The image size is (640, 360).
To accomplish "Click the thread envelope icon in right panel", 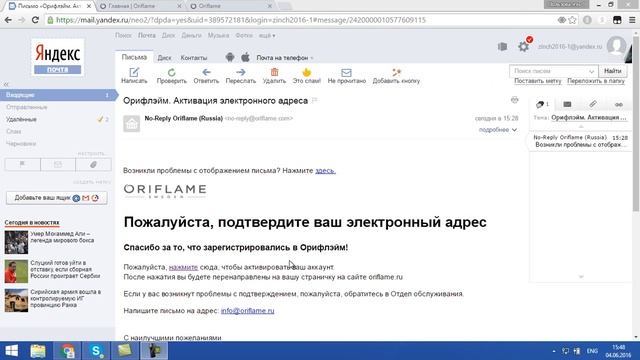I will click(567, 104).
